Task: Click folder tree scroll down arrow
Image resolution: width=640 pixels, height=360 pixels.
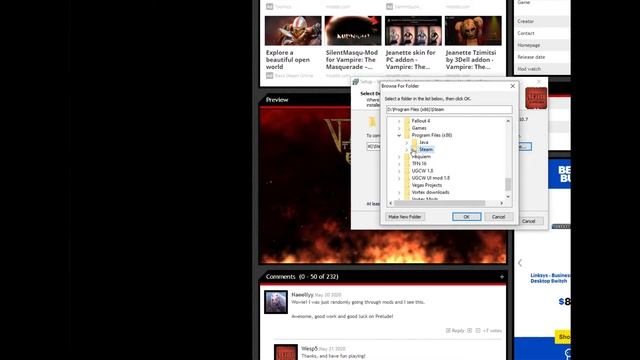Action: (x=508, y=197)
